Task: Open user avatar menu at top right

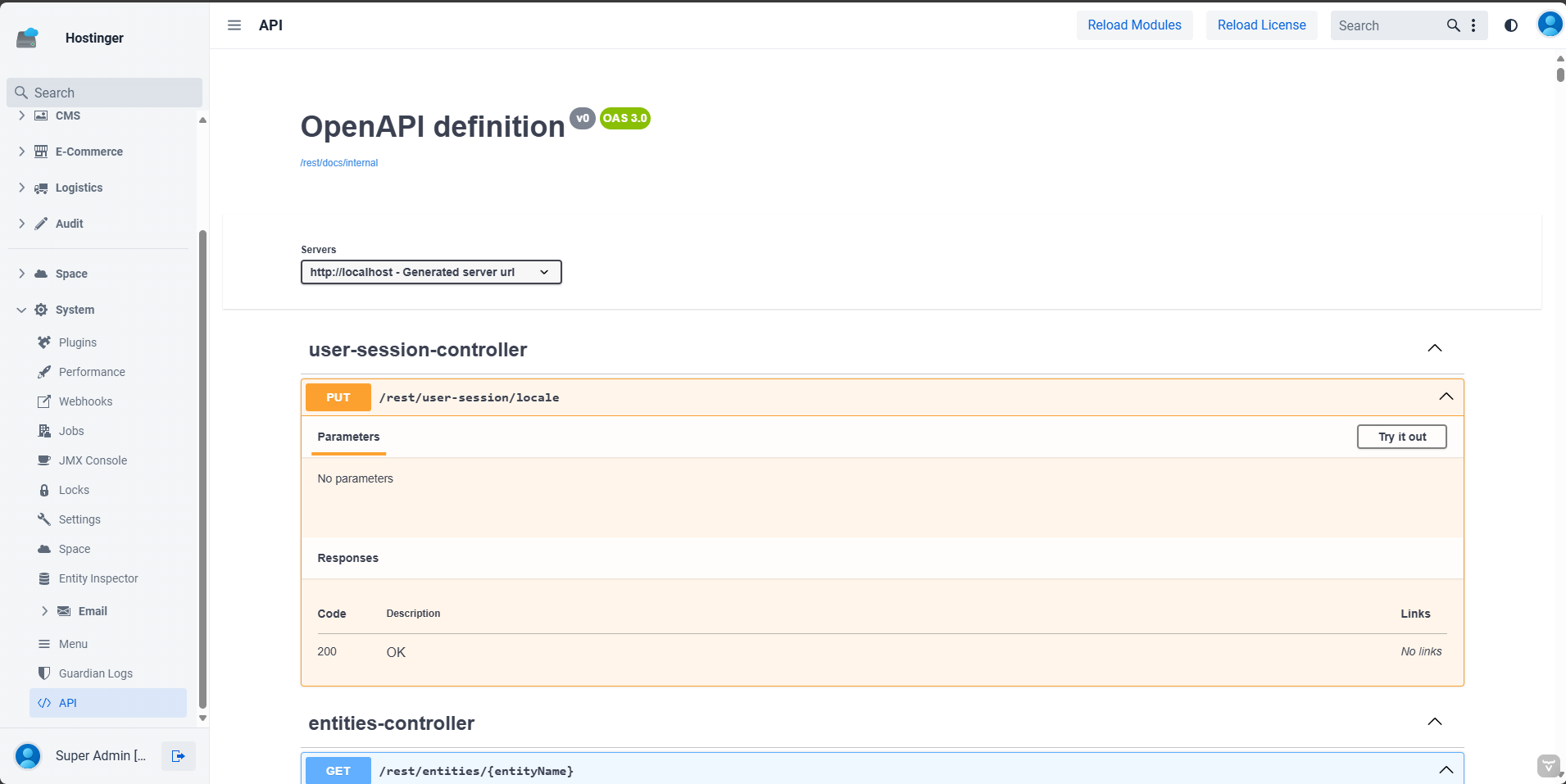Action: [x=1550, y=25]
